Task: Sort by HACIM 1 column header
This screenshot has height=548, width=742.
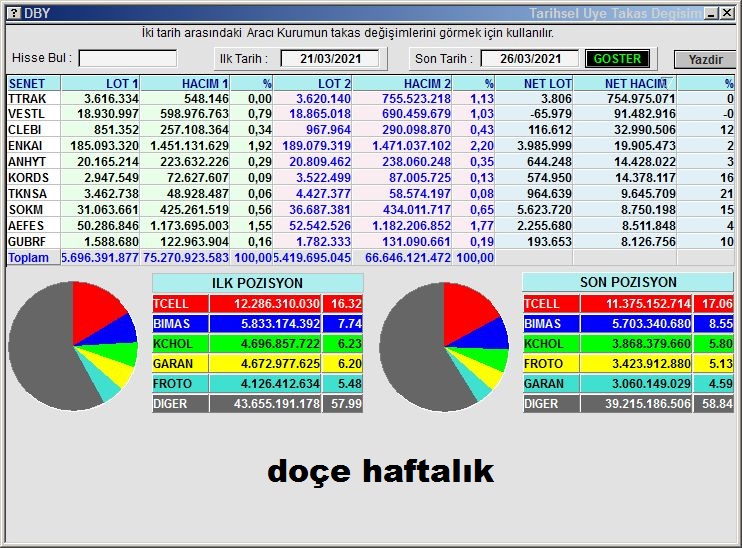Action: point(185,83)
